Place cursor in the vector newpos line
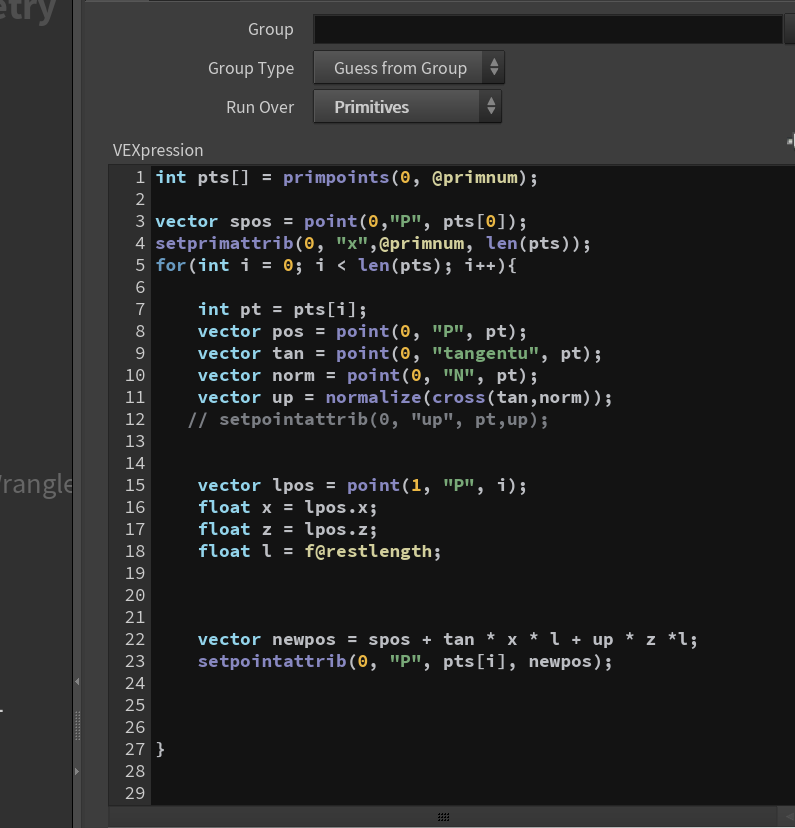The image size is (795, 828). click(x=448, y=639)
